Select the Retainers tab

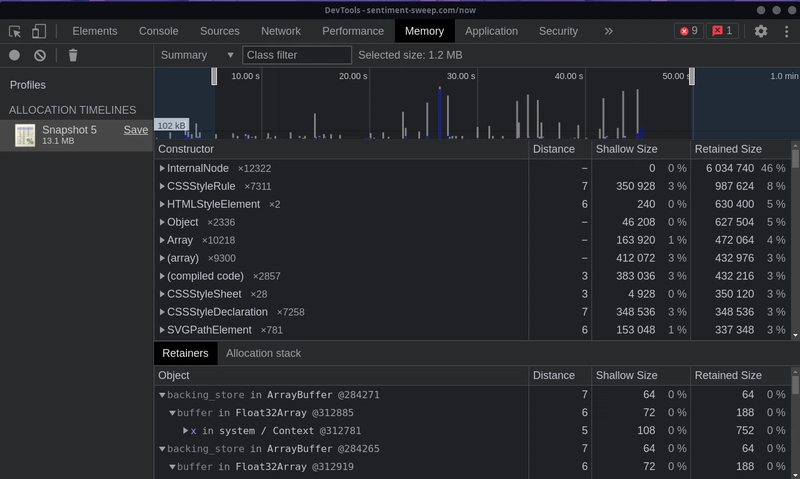tap(185, 354)
